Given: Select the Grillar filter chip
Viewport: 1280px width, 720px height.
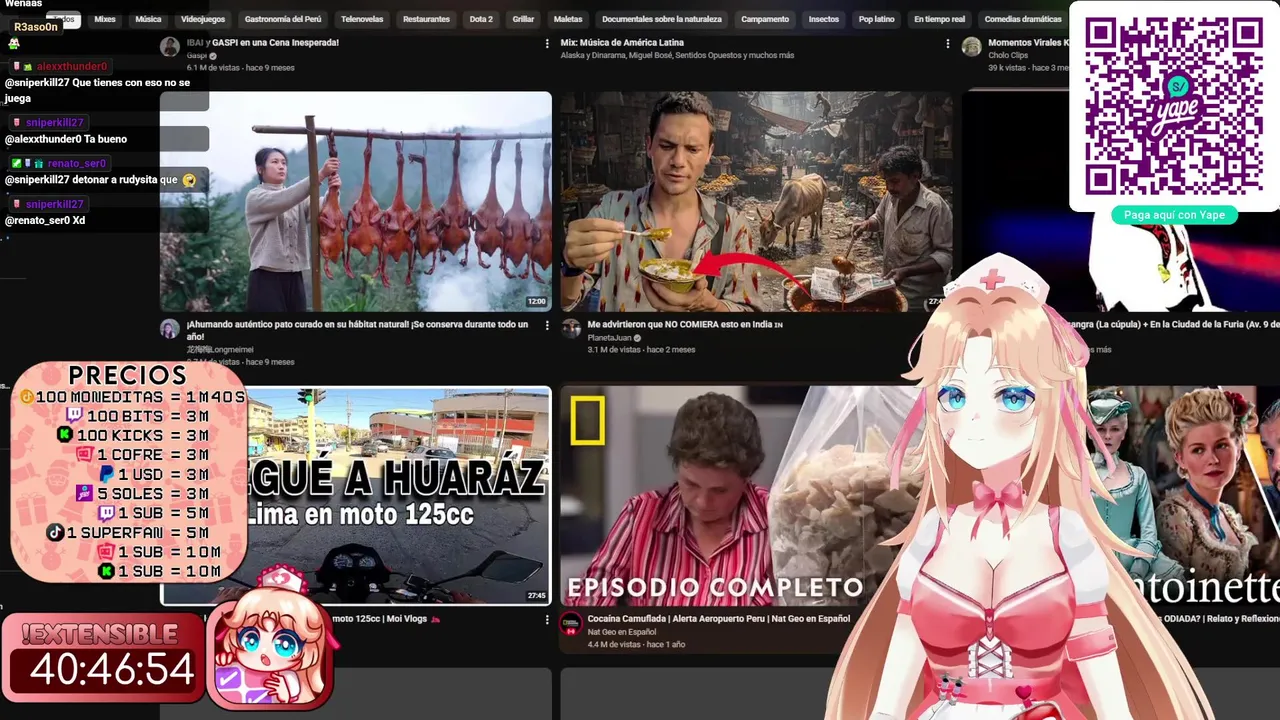Looking at the screenshot, I should point(523,19).
